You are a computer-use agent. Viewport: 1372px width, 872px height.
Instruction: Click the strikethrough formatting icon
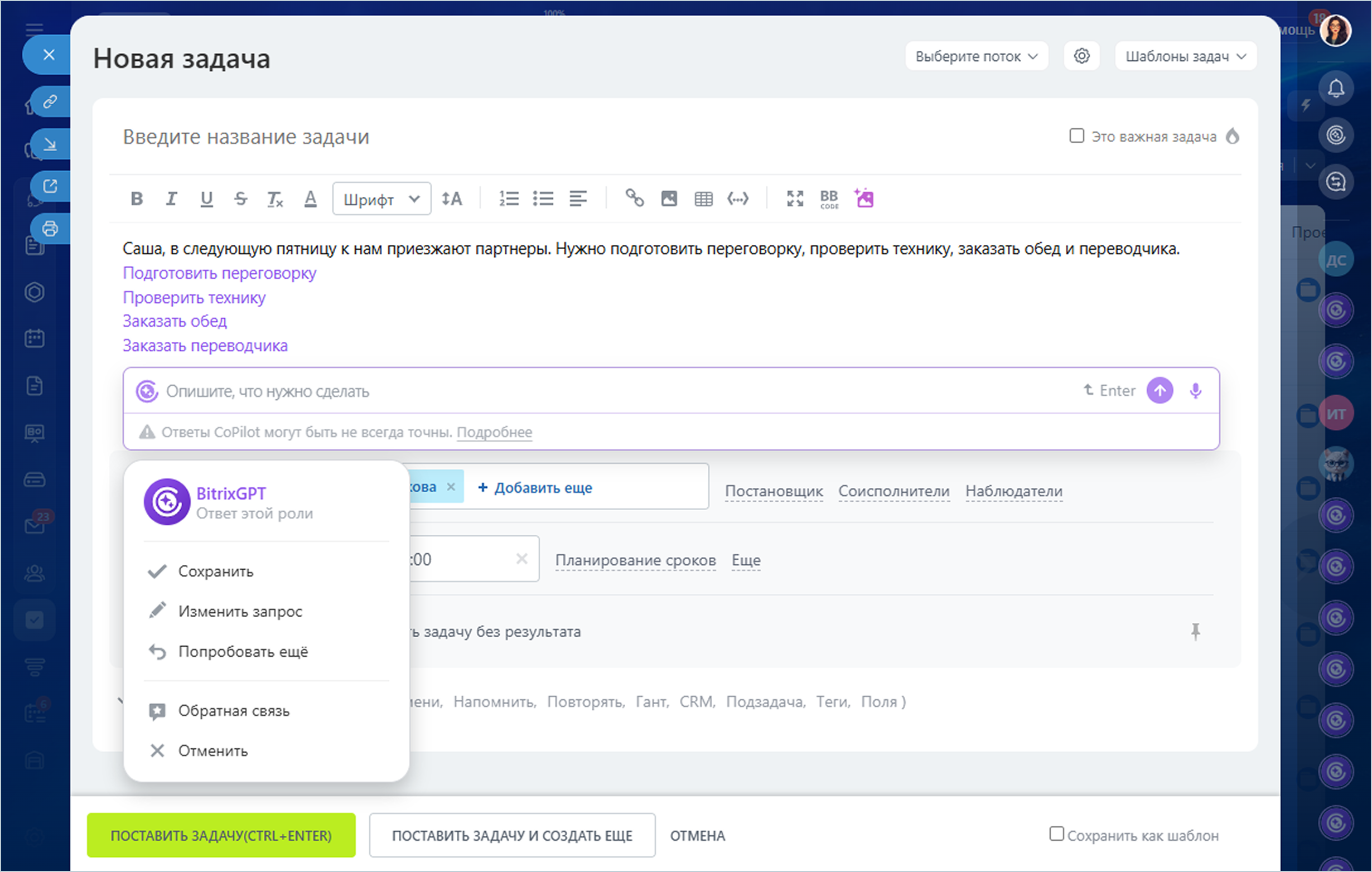[x=240, y=199]
